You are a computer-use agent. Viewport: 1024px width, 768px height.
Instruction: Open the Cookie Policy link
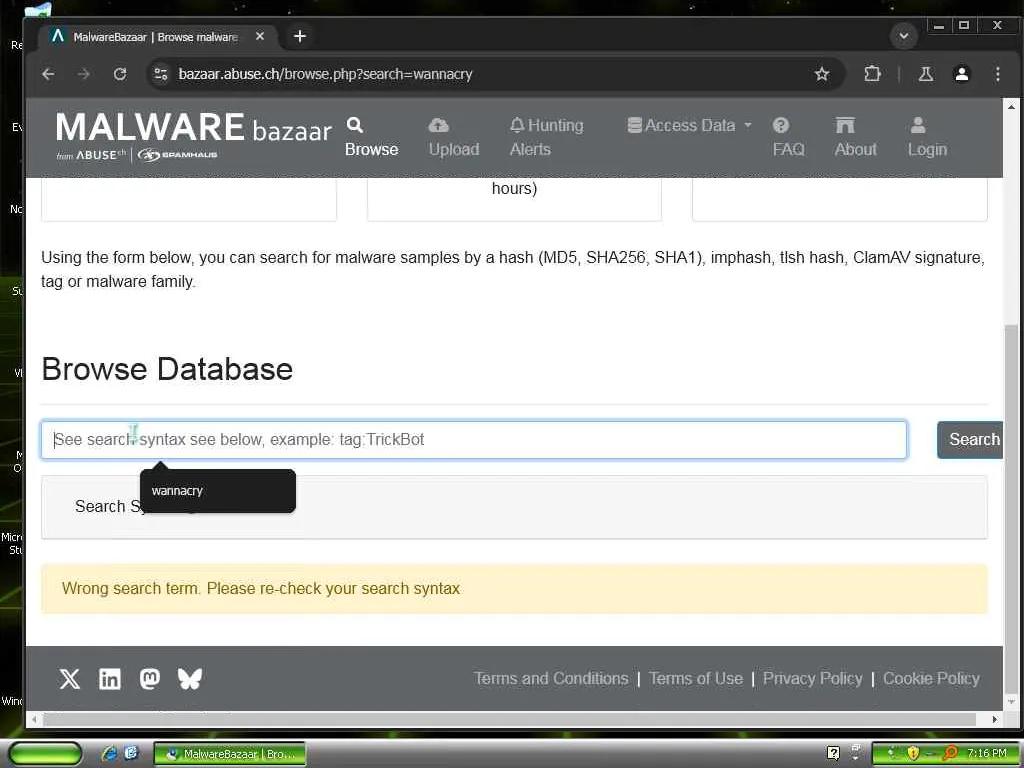[931, 679]
